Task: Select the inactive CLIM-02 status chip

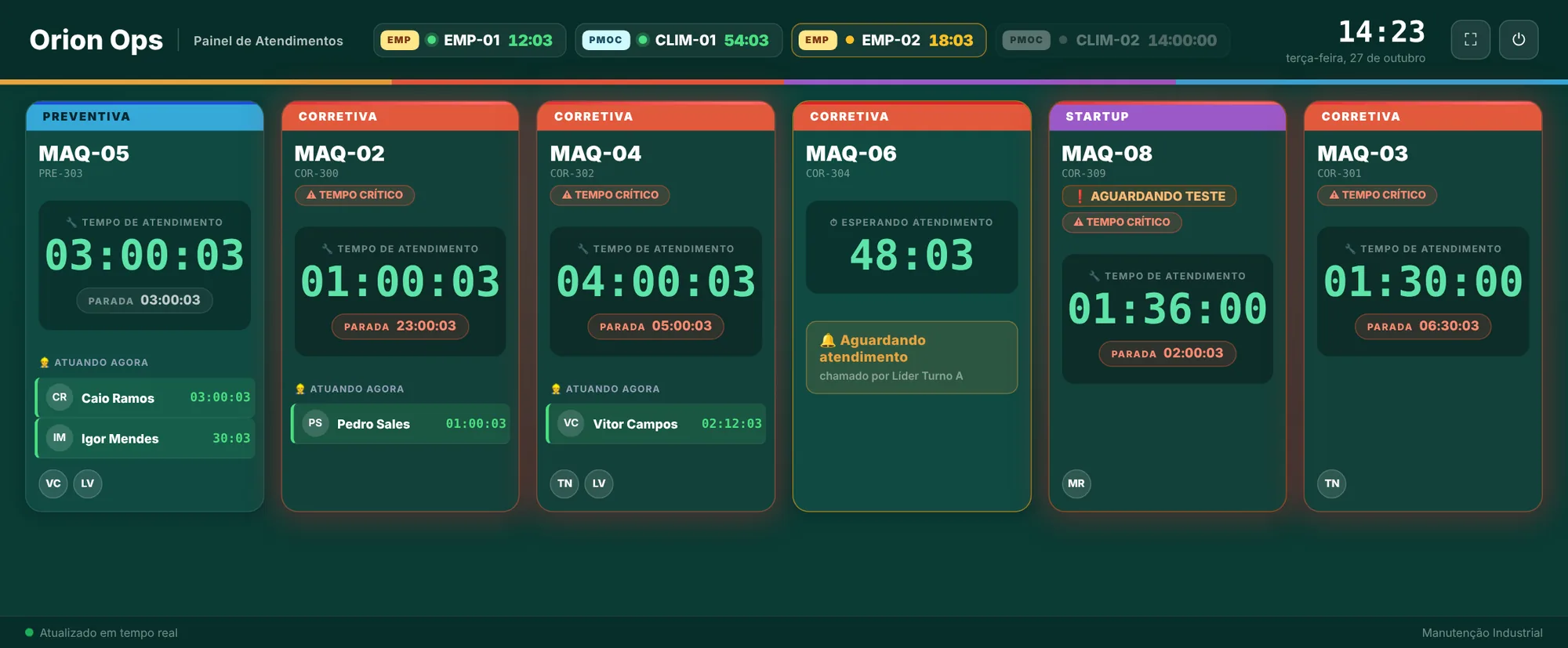Action: (1112, 40)
